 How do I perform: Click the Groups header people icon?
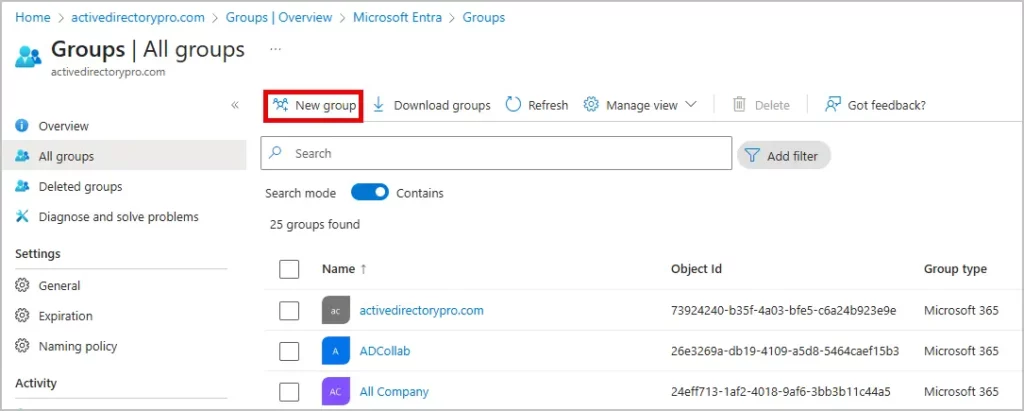[28, 57]
